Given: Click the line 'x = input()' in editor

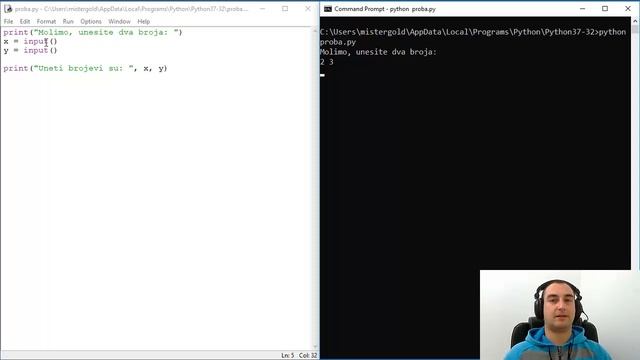Looking at the screenshot, I should coord(30,41).
